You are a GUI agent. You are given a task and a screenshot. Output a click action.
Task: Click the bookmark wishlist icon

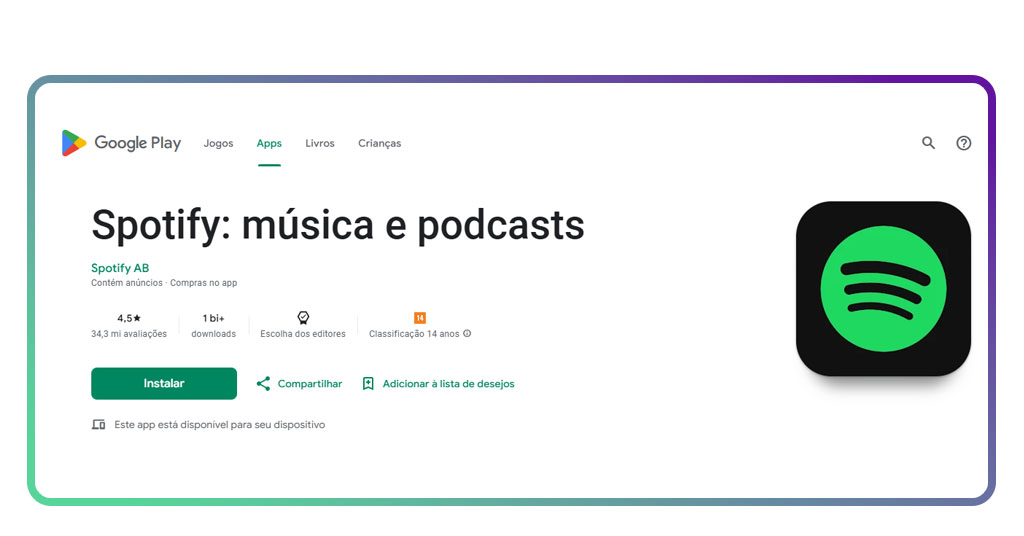368,384
